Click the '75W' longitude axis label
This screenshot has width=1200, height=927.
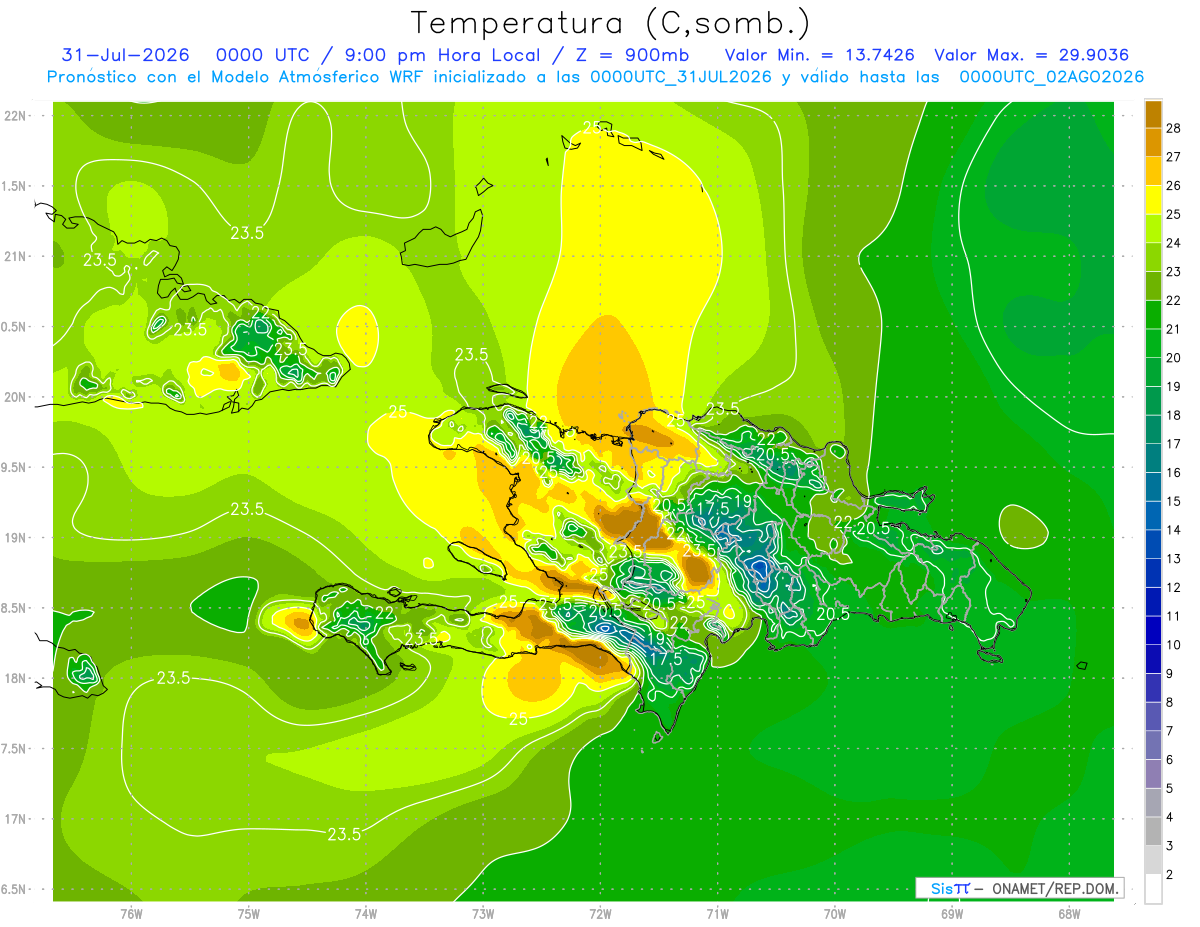(249, 913)
